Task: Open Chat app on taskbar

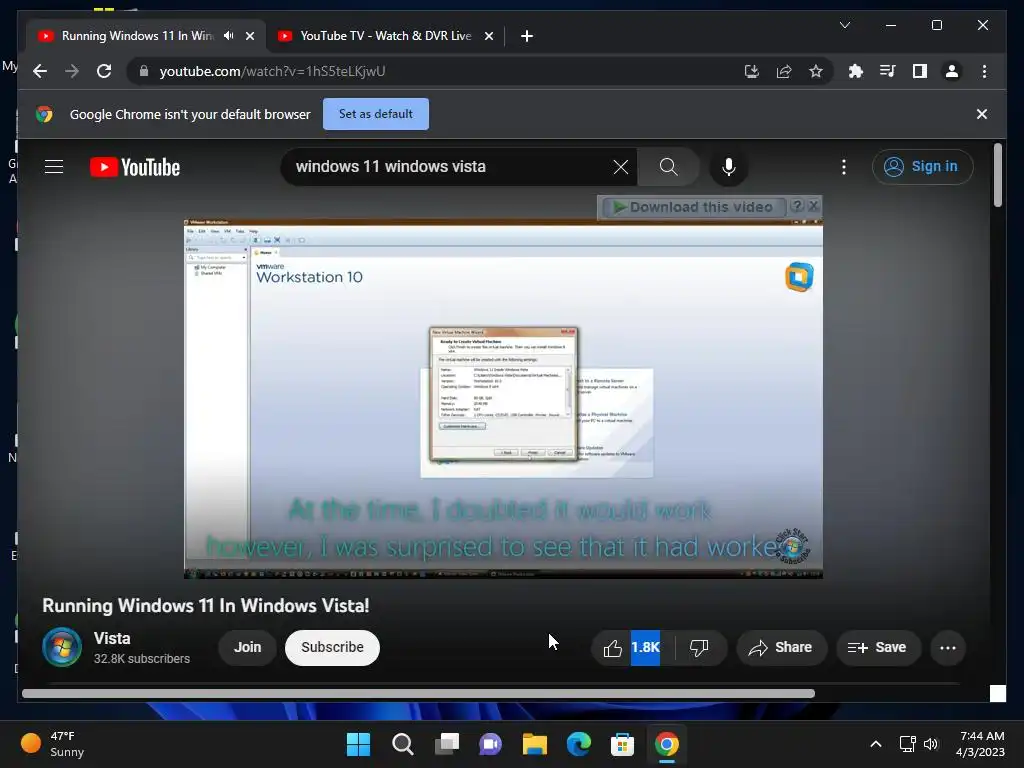Action: click(490, 744)
